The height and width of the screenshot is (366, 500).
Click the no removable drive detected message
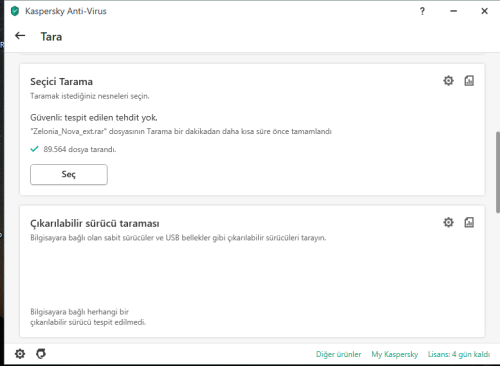(x=88, y=317)
